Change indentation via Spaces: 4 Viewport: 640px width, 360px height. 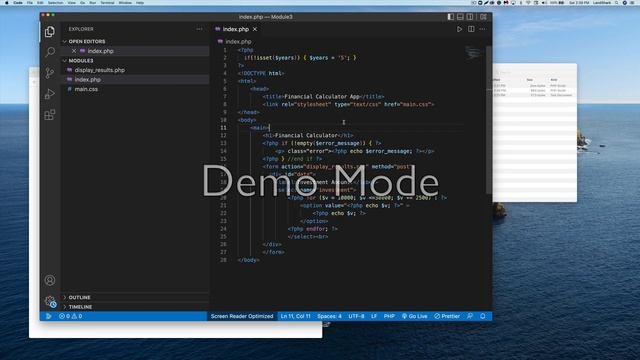point(329,316)
